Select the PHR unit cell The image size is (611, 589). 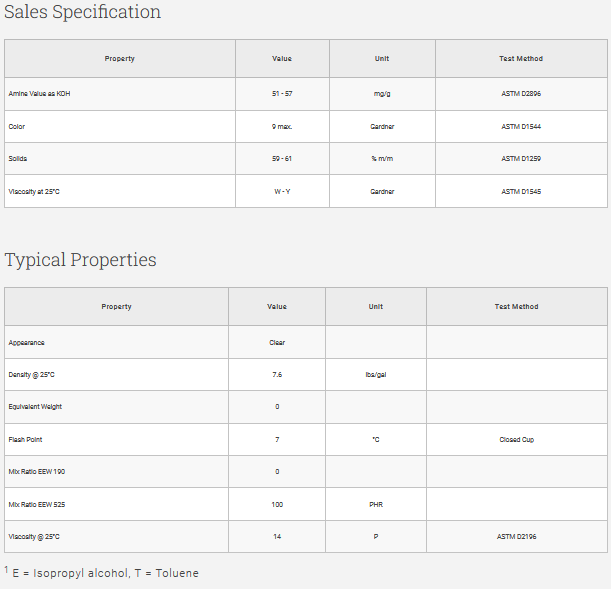(376, 504)
